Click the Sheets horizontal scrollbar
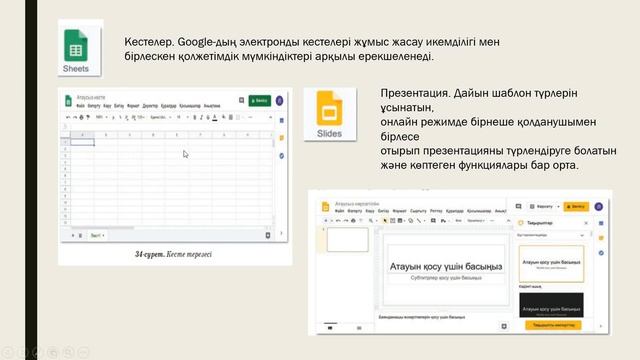The width and height of the screenshot is (640, 360). (102, 228)
